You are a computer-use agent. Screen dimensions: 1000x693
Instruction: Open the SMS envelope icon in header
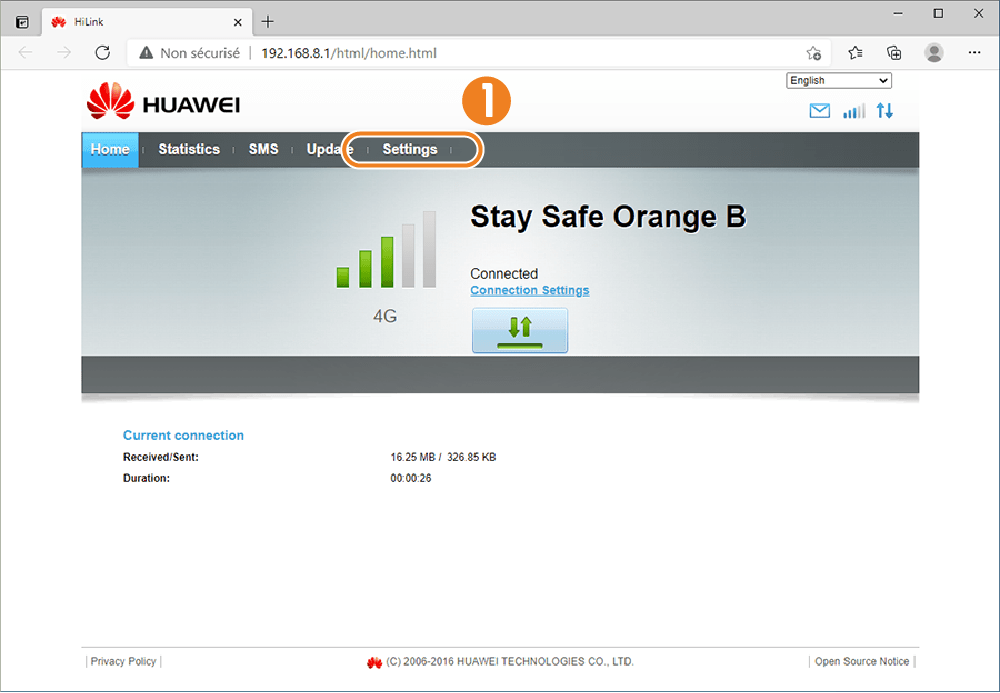coord(820,111)
